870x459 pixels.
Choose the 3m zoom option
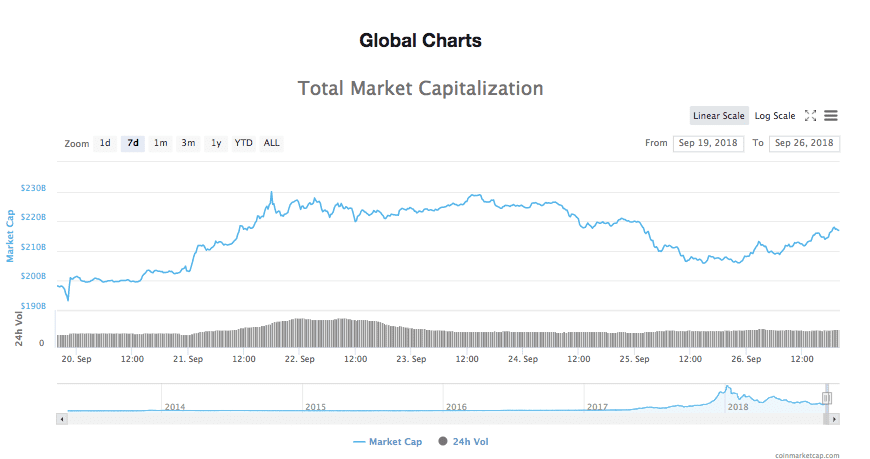point(188,143)
